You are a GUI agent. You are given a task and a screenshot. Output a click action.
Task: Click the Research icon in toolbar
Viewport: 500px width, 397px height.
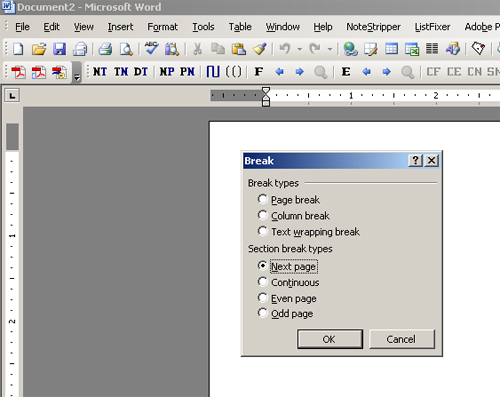click(172, 49)
